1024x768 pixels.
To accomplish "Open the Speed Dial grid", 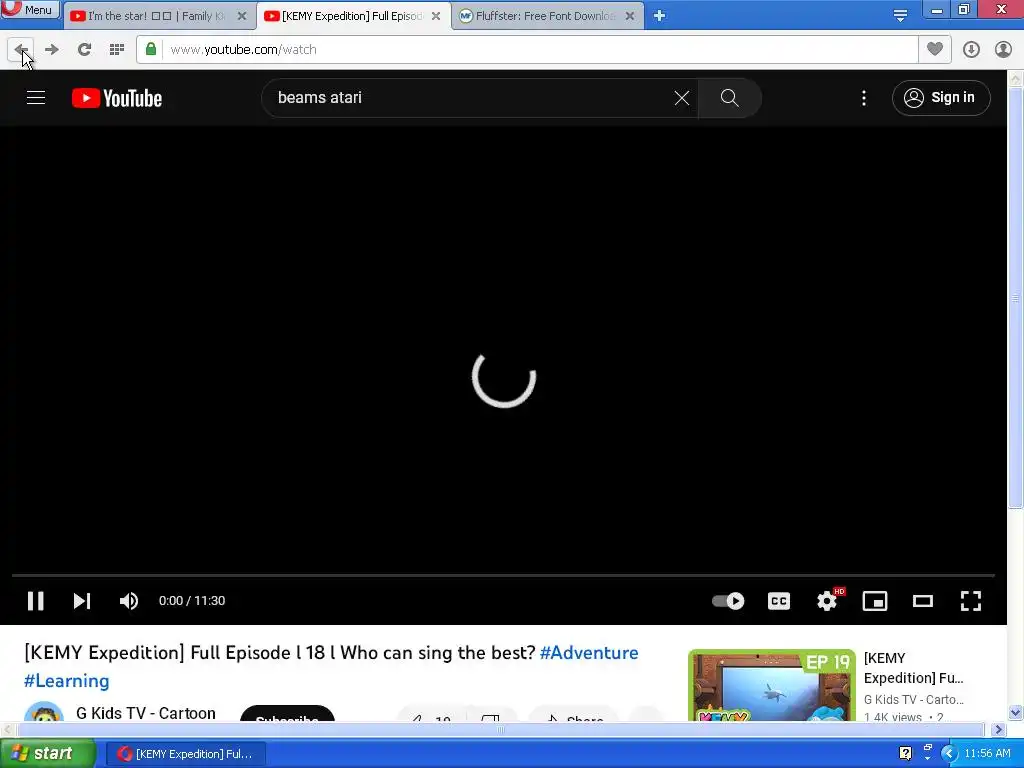I will tap(117, 50).
